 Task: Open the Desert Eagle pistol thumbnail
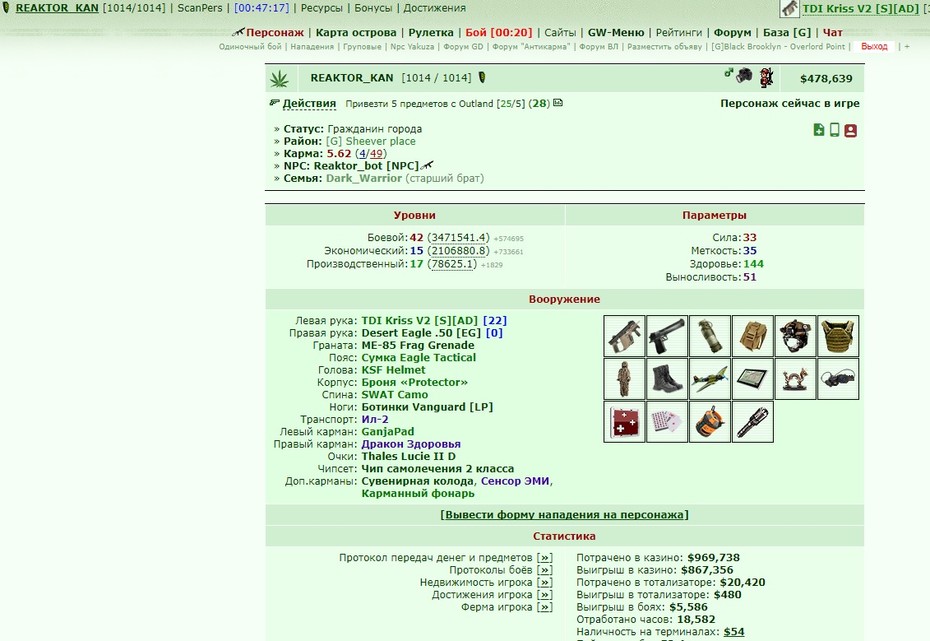coord(667,336)
